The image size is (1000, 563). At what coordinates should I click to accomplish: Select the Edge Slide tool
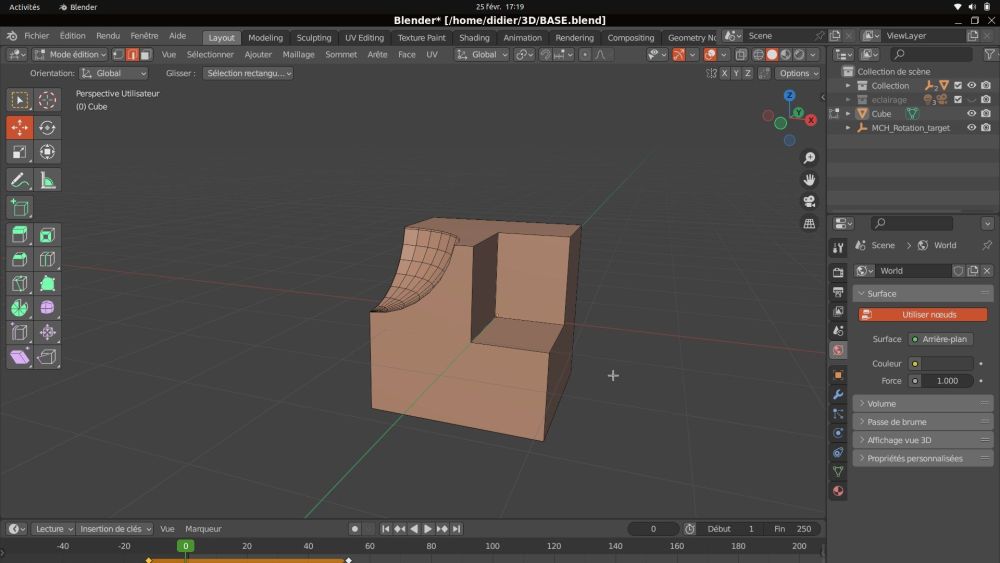tap(19, 332)
